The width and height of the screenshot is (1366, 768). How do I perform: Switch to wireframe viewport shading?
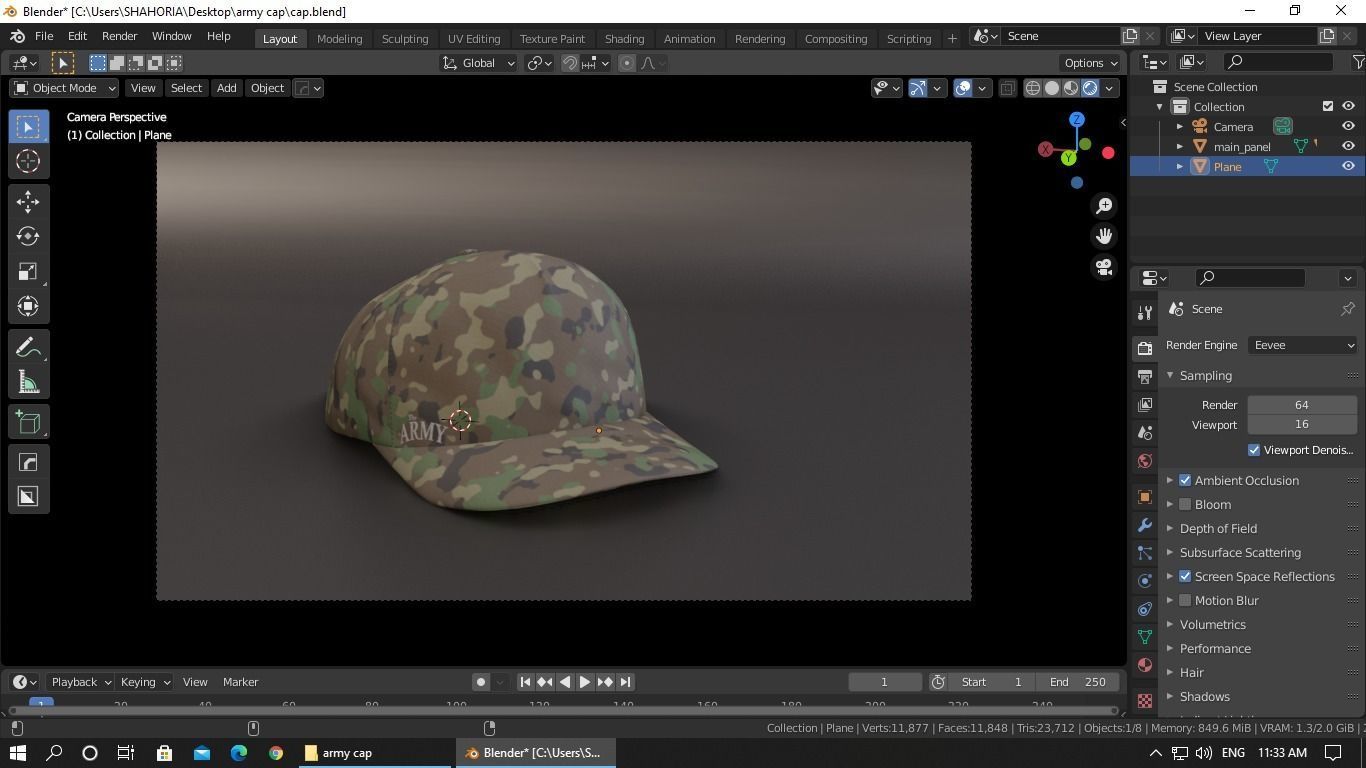tap(1033, 88)
